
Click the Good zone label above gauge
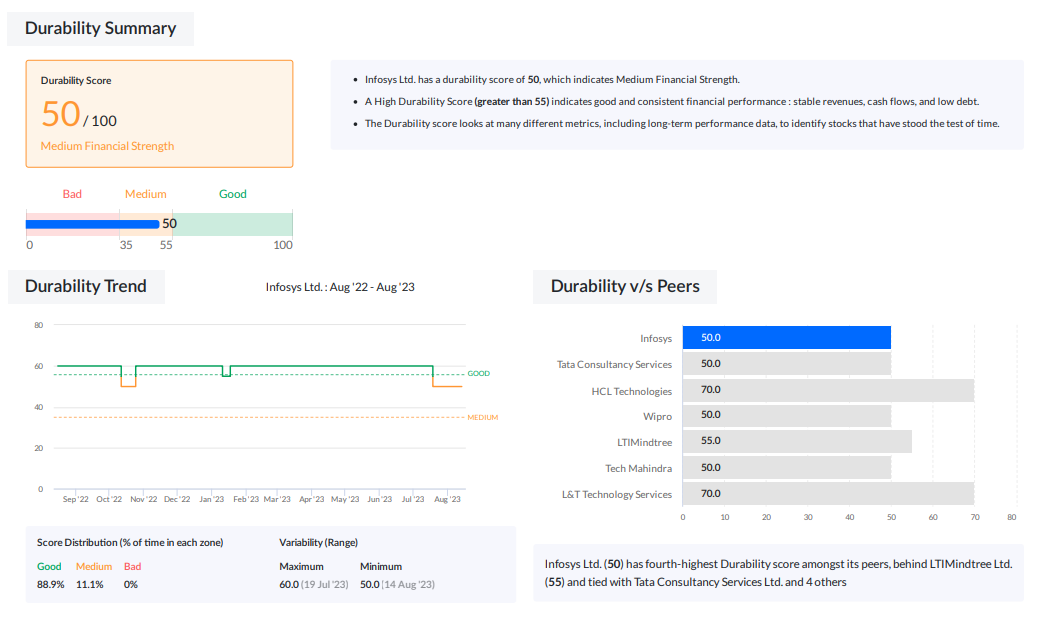[233, 194]
